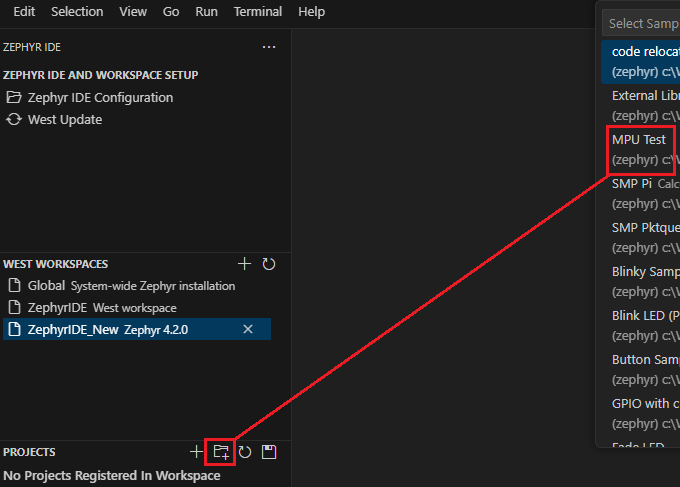Collapse the Projects section header

29,452
